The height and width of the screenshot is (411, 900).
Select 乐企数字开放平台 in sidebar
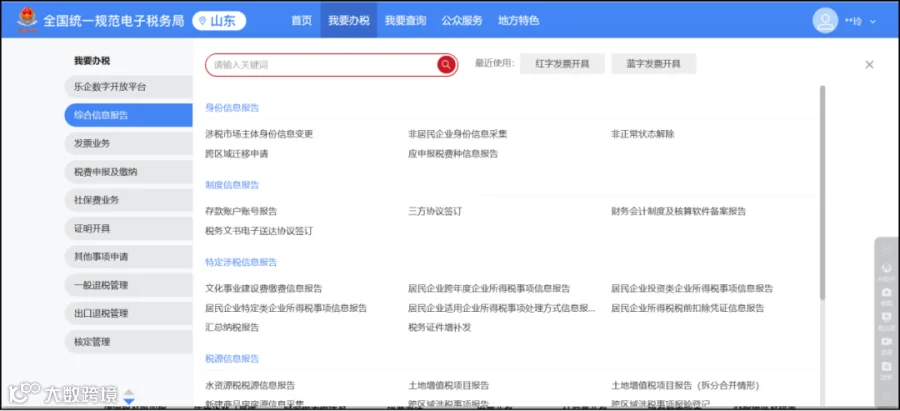pos(128,87)
